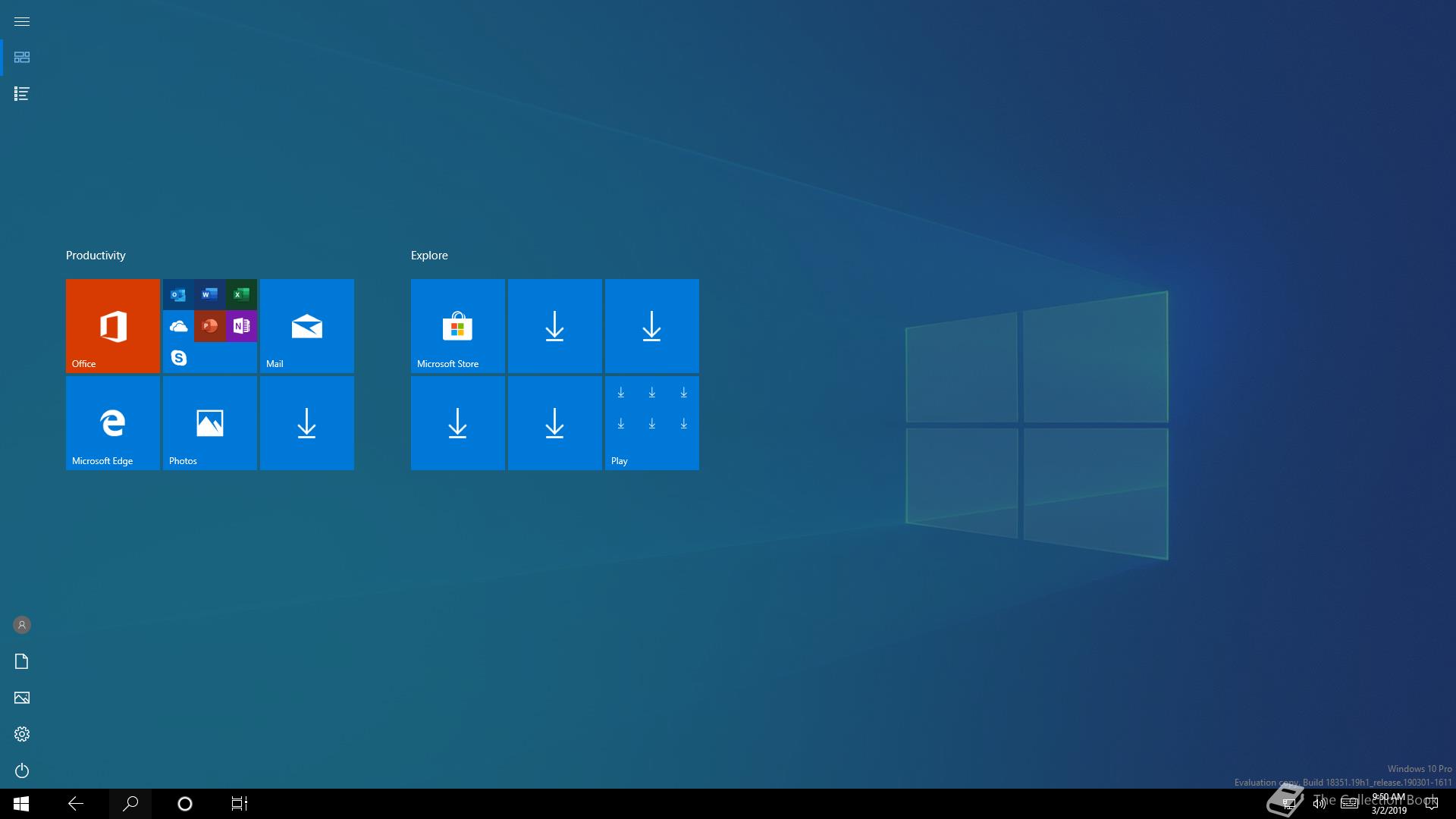Viewport: 1456px width, 819px height.
Task: Open Cortana circle on taskbar
Action: tap(185, 804)
